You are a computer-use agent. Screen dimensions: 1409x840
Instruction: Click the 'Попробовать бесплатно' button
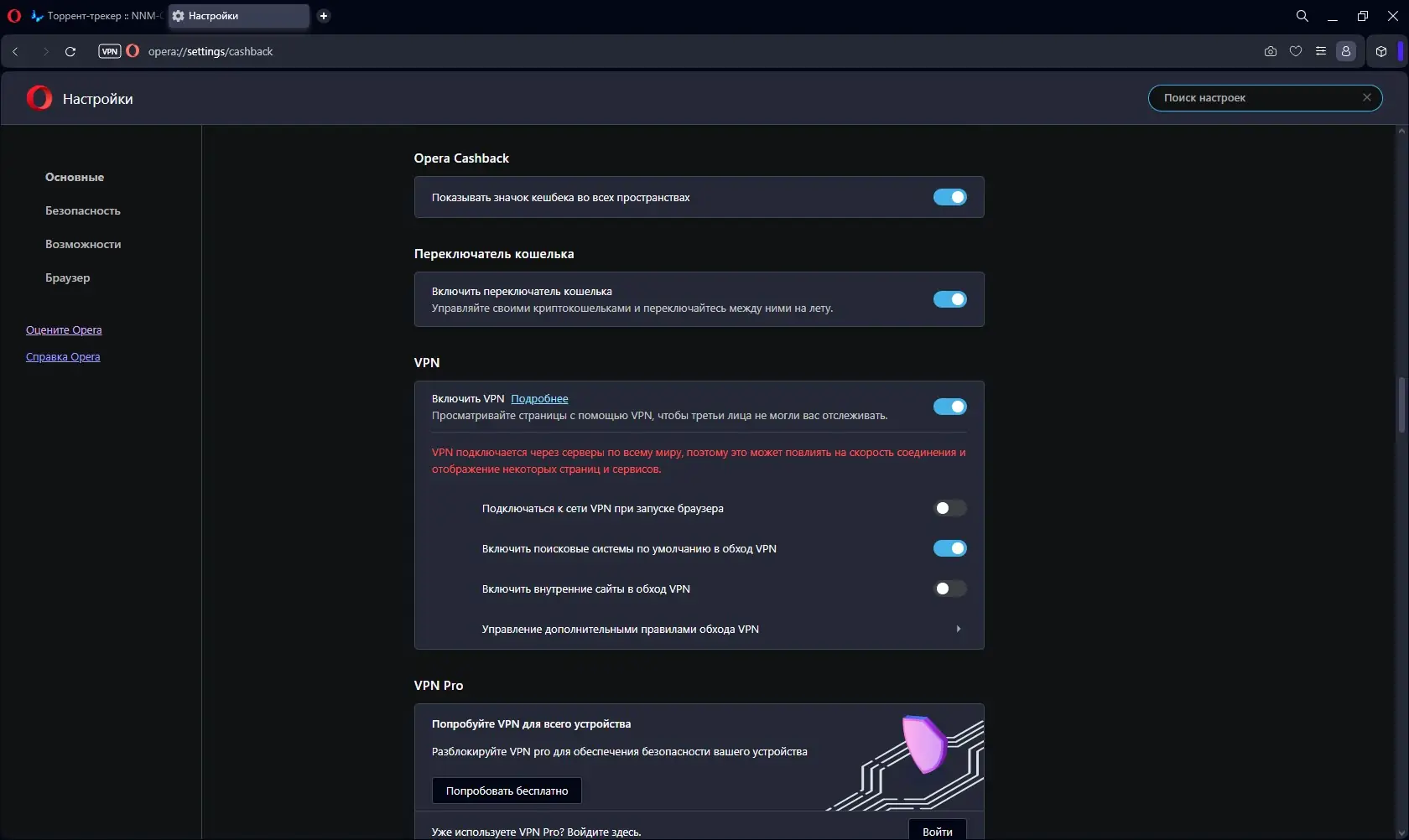pos(507,791)
